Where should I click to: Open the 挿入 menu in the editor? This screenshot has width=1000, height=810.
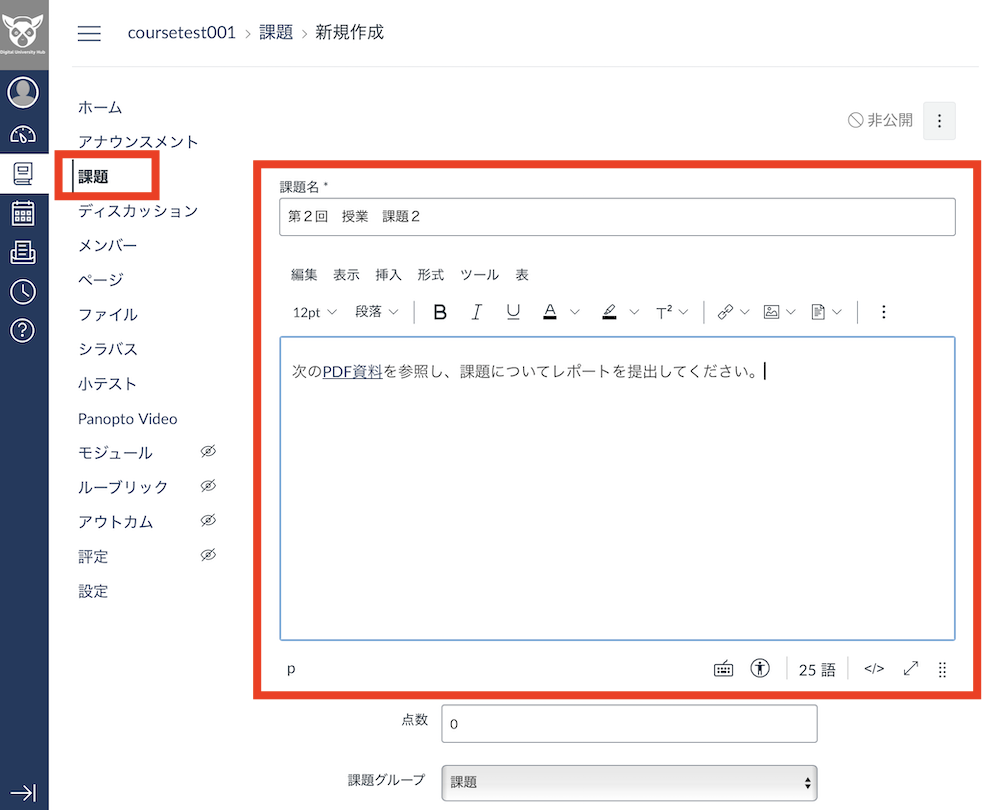click(x=387, y=275)
